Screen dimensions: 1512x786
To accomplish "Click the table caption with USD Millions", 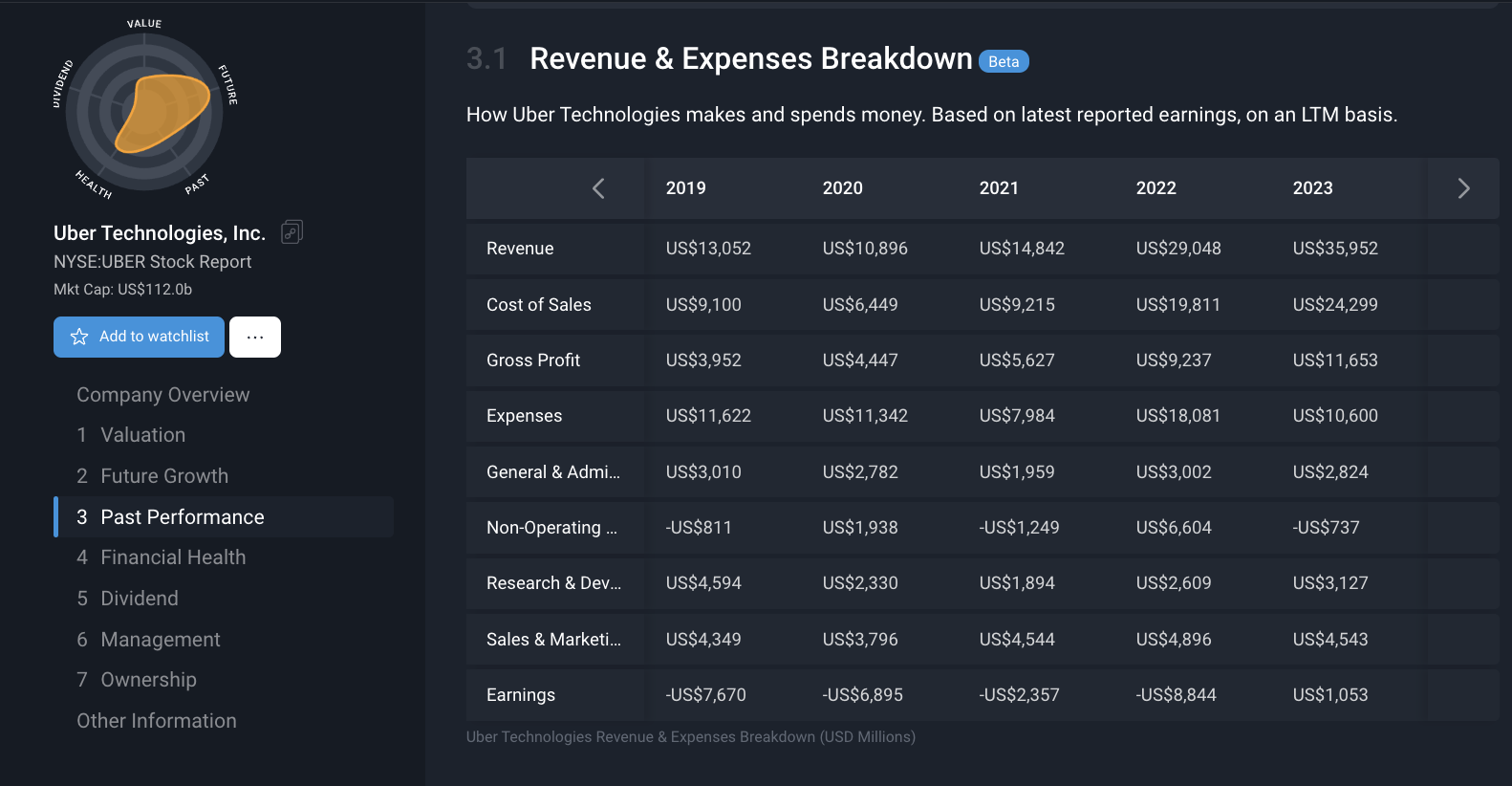I will [691, 737].
